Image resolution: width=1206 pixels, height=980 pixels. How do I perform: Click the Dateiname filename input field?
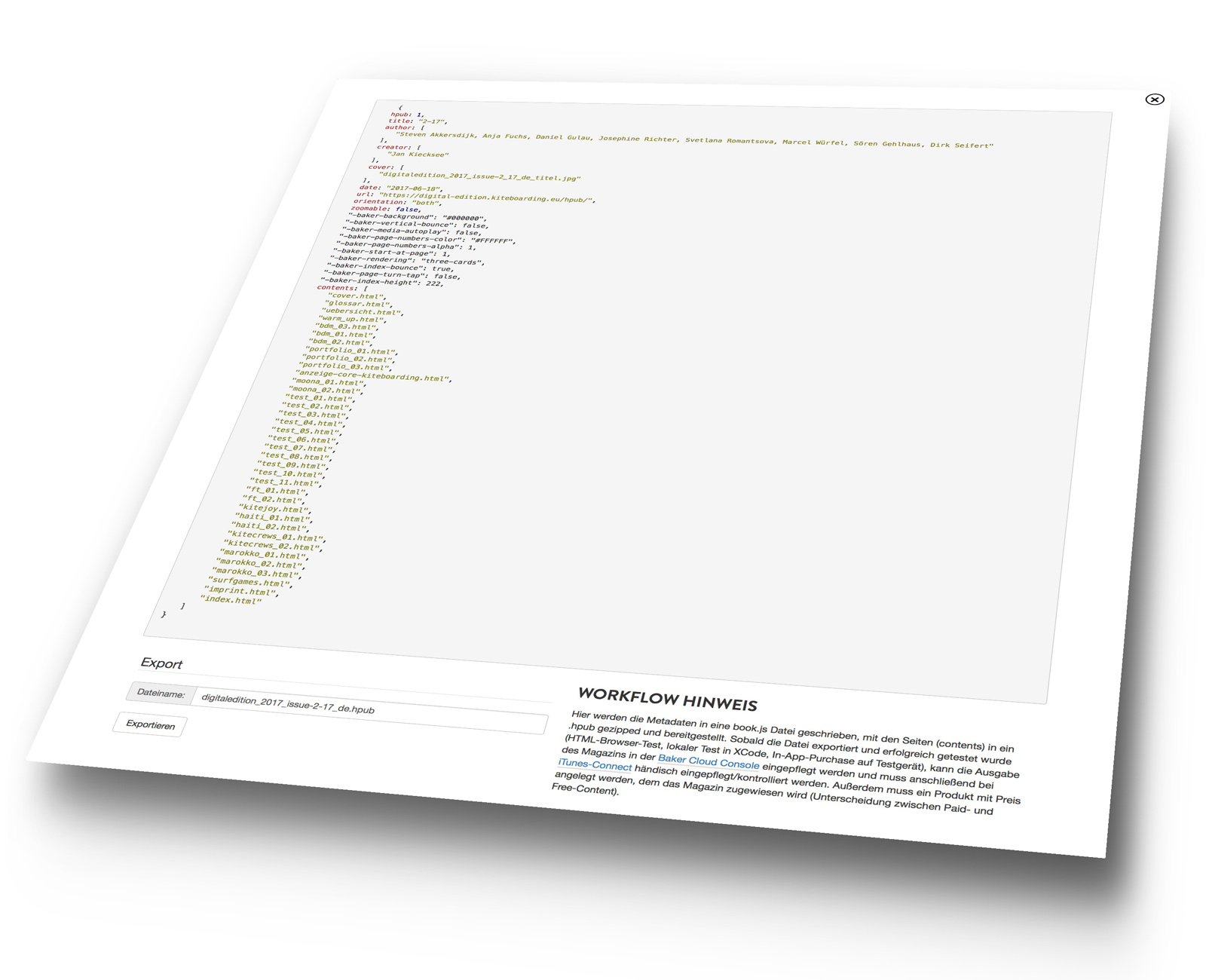[x=369, y=712]
